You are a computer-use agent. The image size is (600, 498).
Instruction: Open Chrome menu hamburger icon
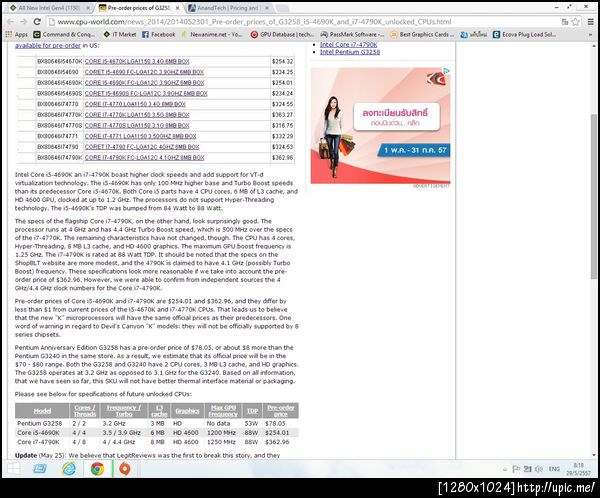pos(590,22)
